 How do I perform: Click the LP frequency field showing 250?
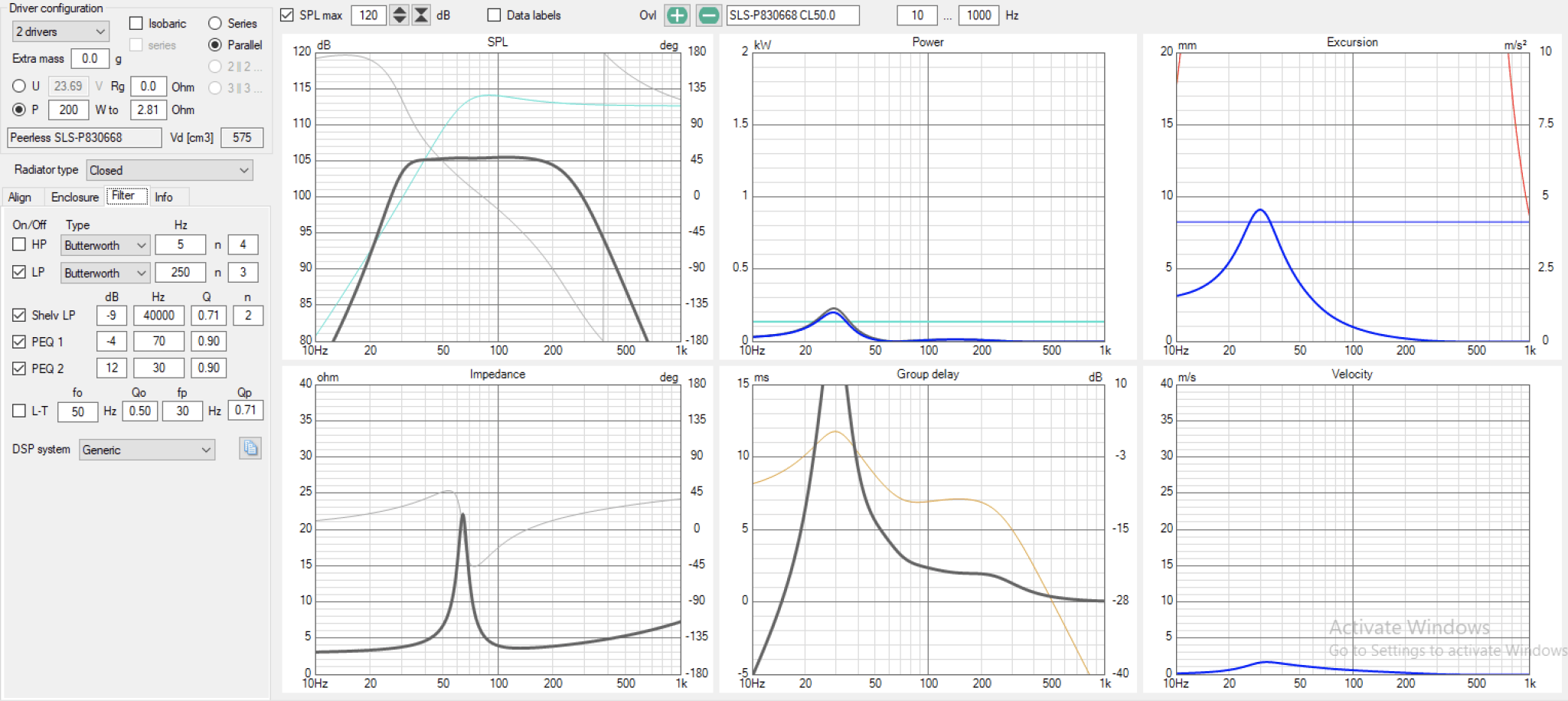tap(181, 272)
